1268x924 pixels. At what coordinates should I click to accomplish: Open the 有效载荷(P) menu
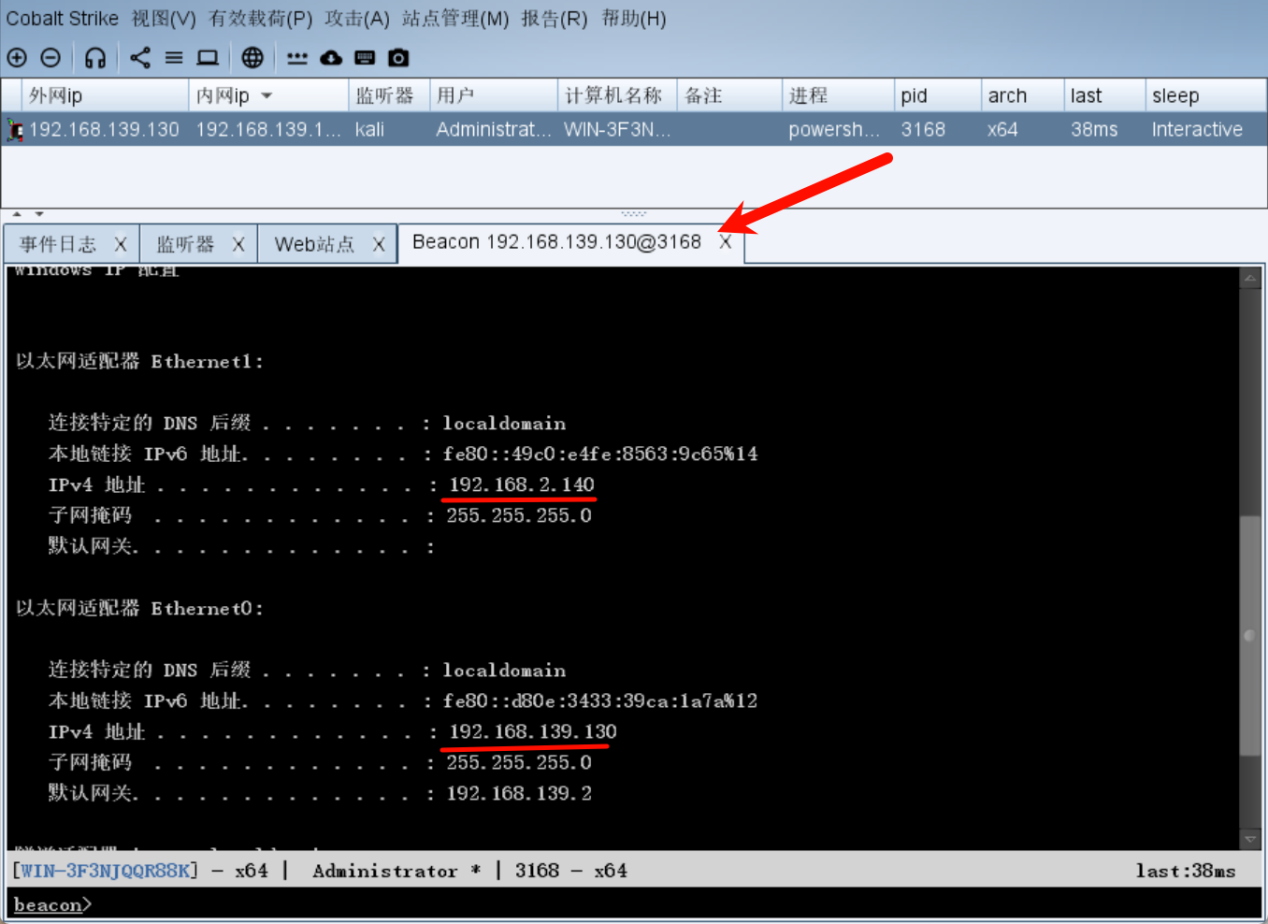point(260,18)
